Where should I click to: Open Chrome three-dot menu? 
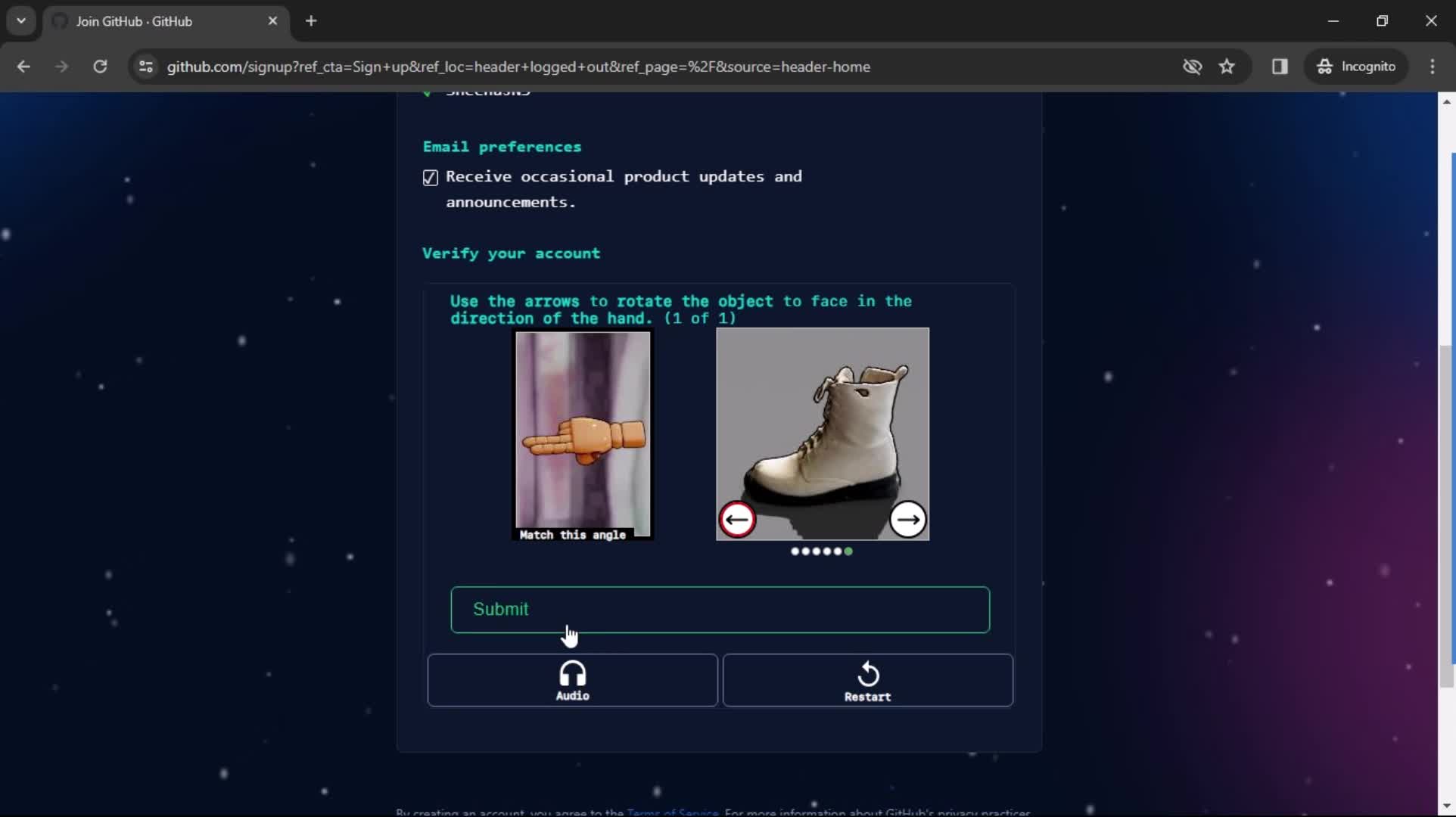click(1433, 67)
